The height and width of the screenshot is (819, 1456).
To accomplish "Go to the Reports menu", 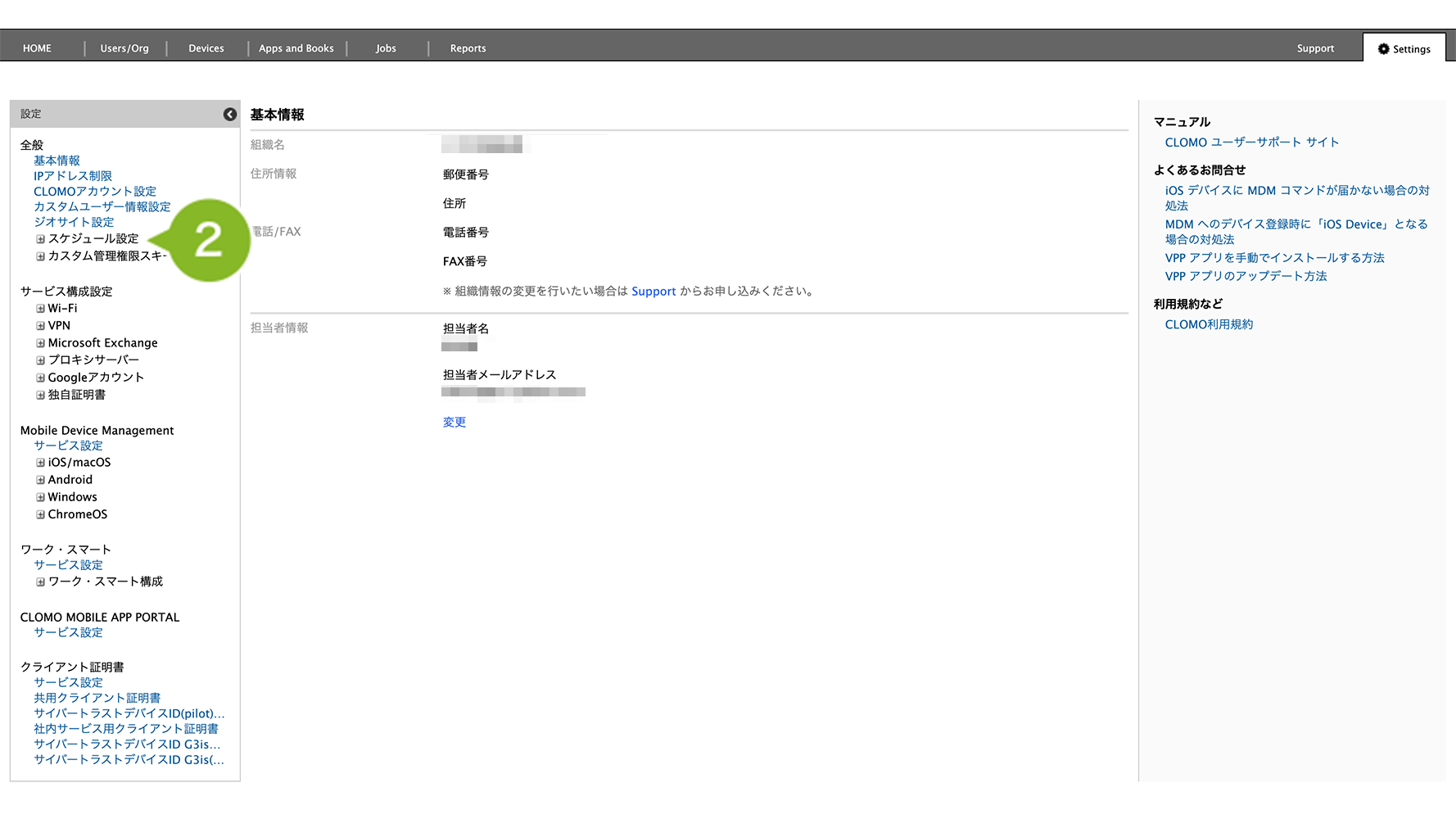I will (x=468, y=48).
